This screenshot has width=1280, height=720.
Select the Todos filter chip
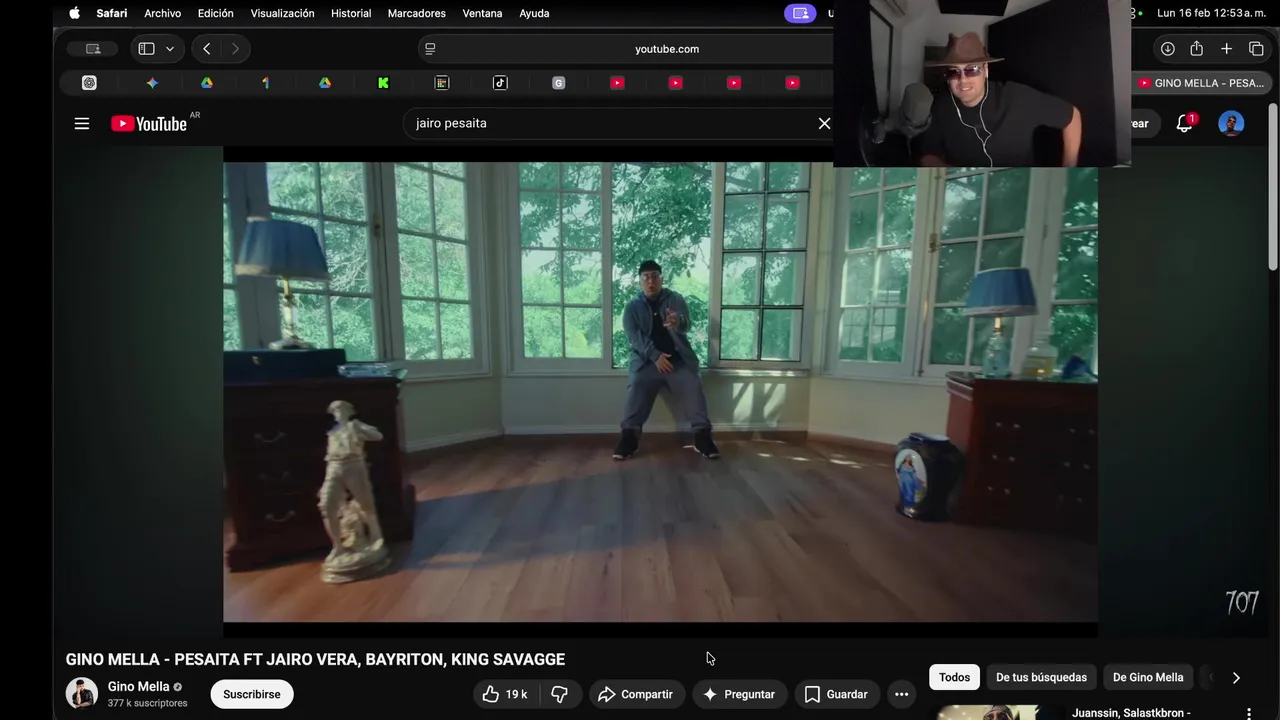pyautogui.click(x=954, y=677)
